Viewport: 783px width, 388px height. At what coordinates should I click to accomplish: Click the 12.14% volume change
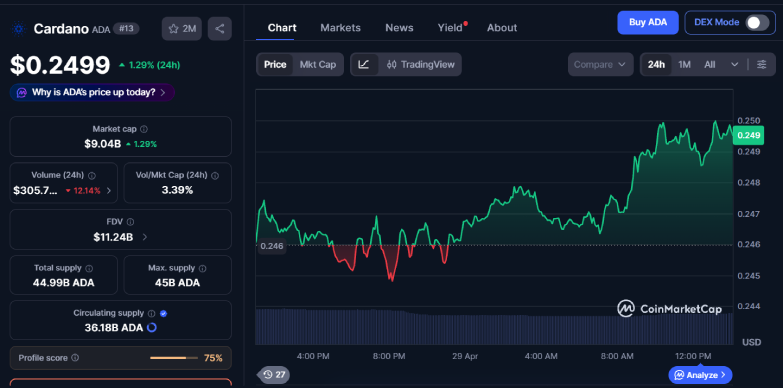83,190
